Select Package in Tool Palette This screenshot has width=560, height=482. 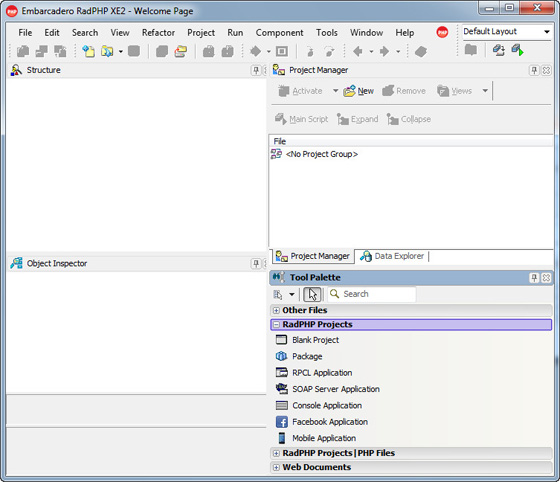pos(299,356)
